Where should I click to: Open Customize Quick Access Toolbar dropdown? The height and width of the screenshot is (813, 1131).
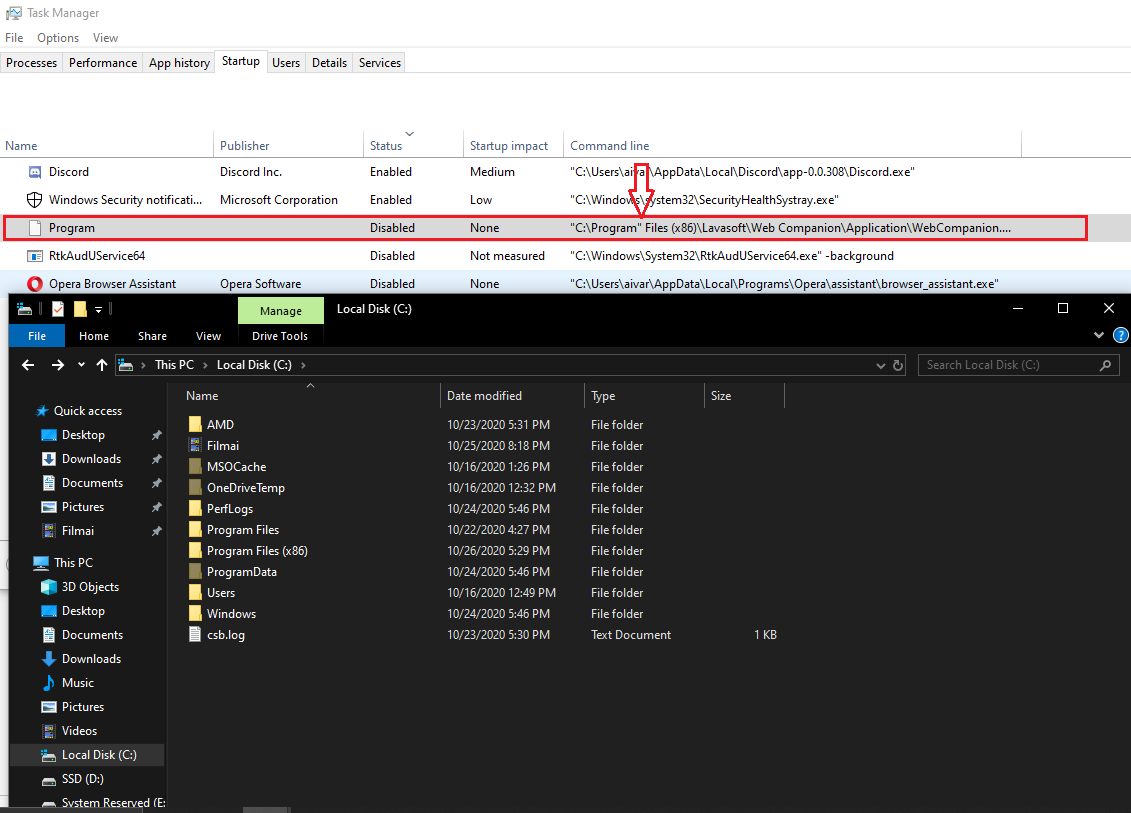tap(98, 309)
